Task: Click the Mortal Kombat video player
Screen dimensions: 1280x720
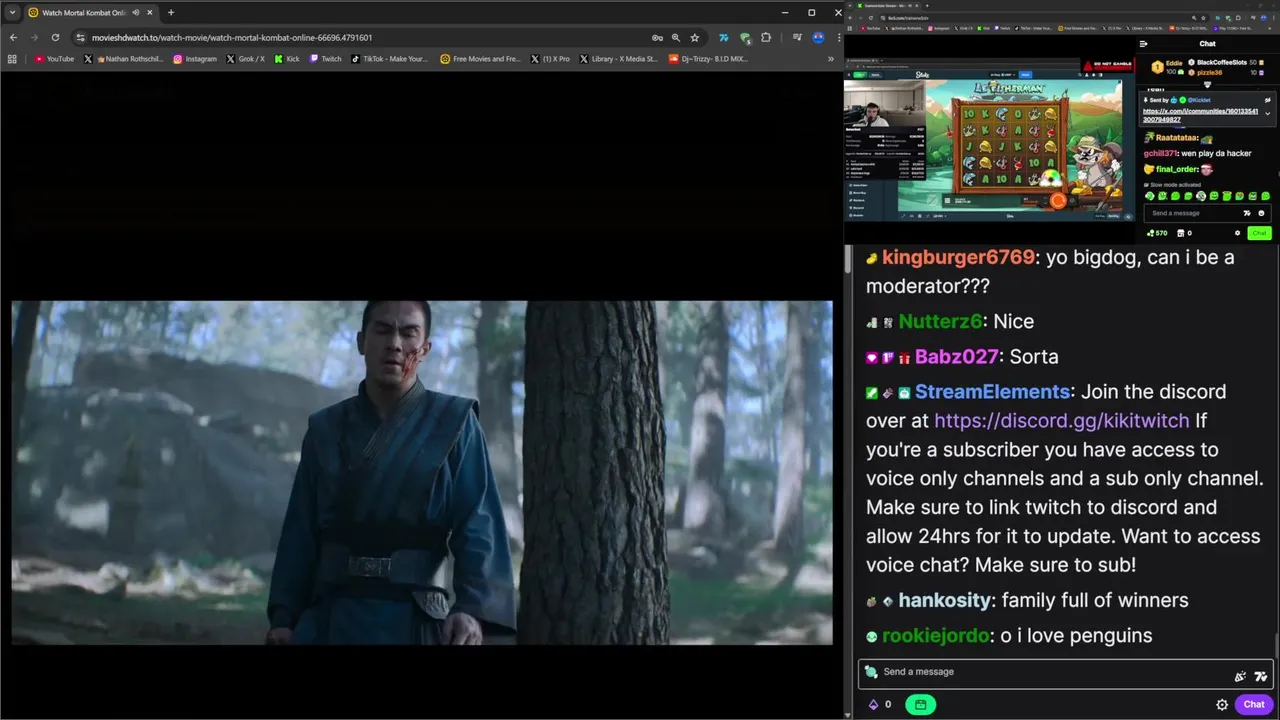Action: (421, 472)
